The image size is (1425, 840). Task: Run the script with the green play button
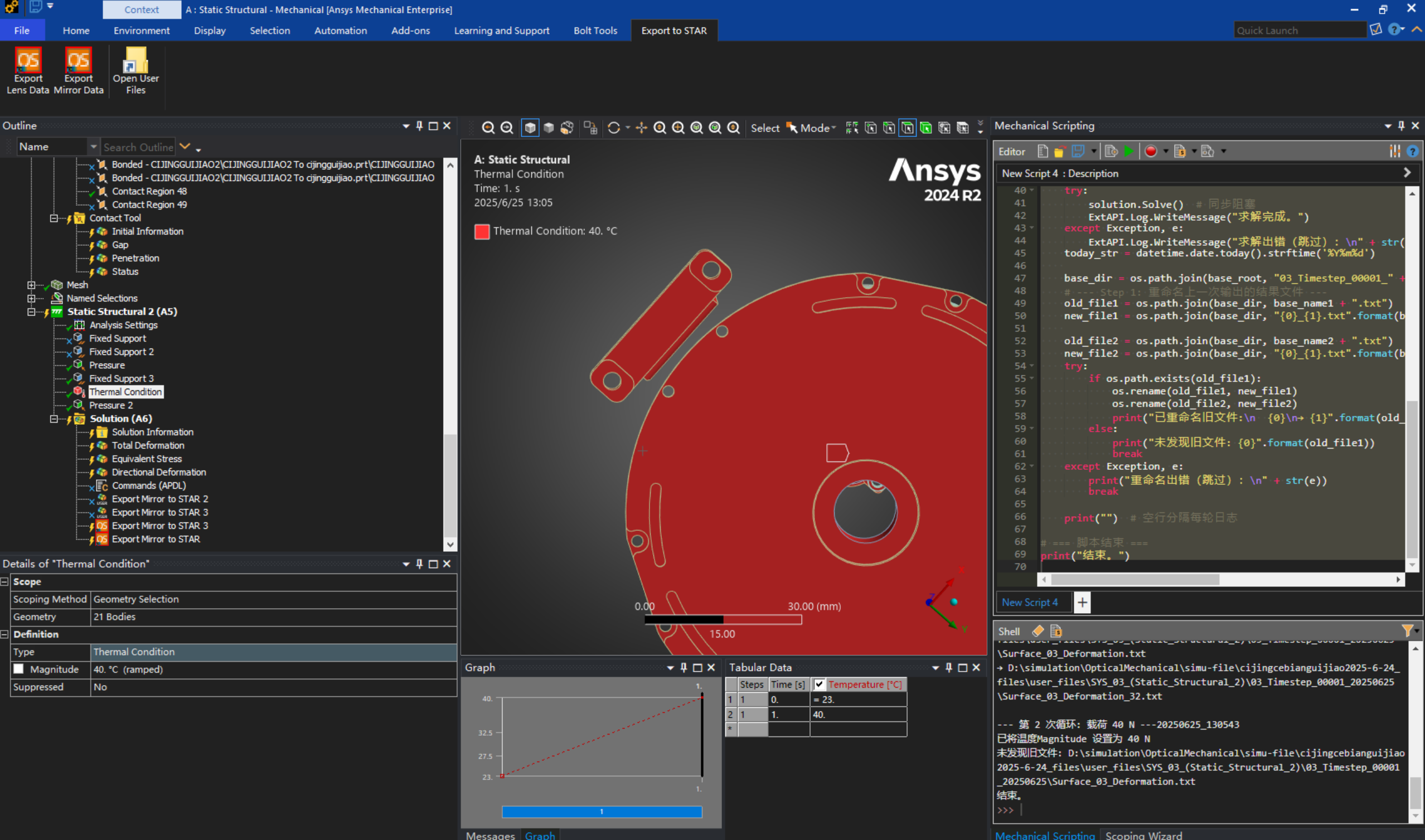click(x=1128, y=151)
